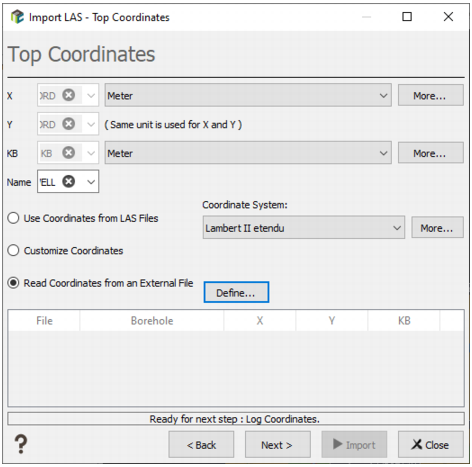Screen dimensions: 472x467
Task: Maximize the Import LAS window
Action: click(x=407, y=16)
